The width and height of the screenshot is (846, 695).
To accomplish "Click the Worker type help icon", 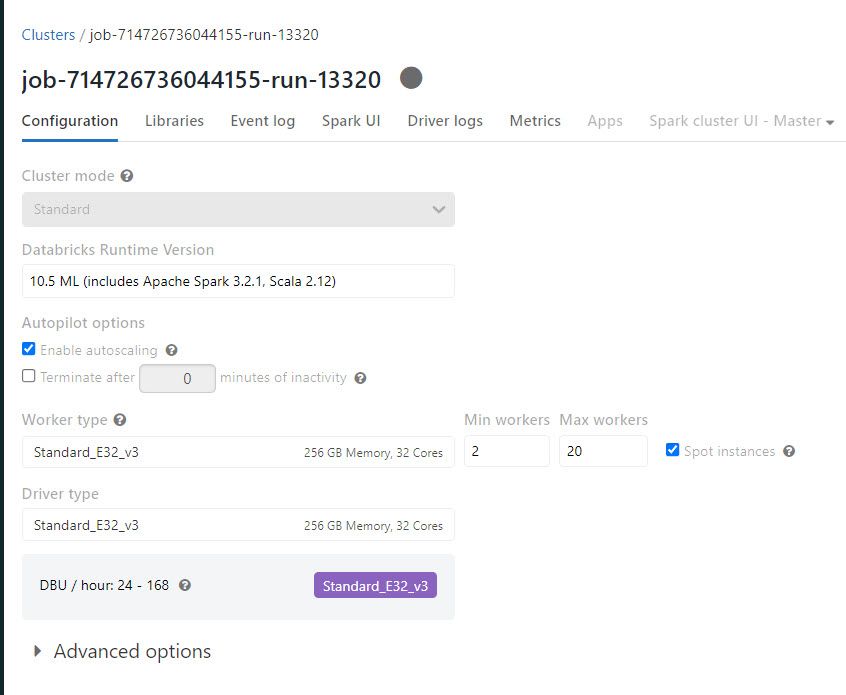I will point(120,421).
